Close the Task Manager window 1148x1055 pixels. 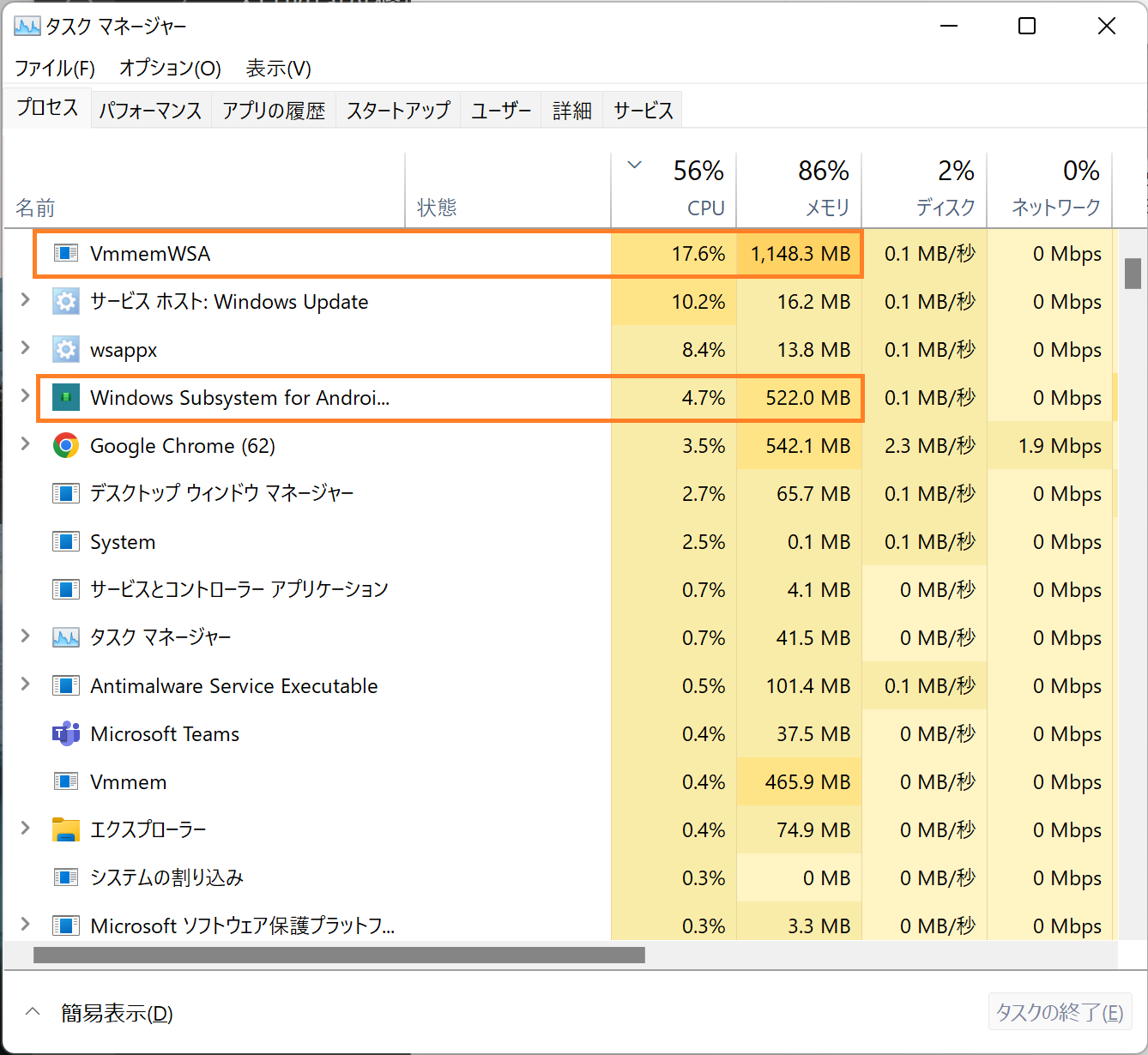pos(1107,26)
